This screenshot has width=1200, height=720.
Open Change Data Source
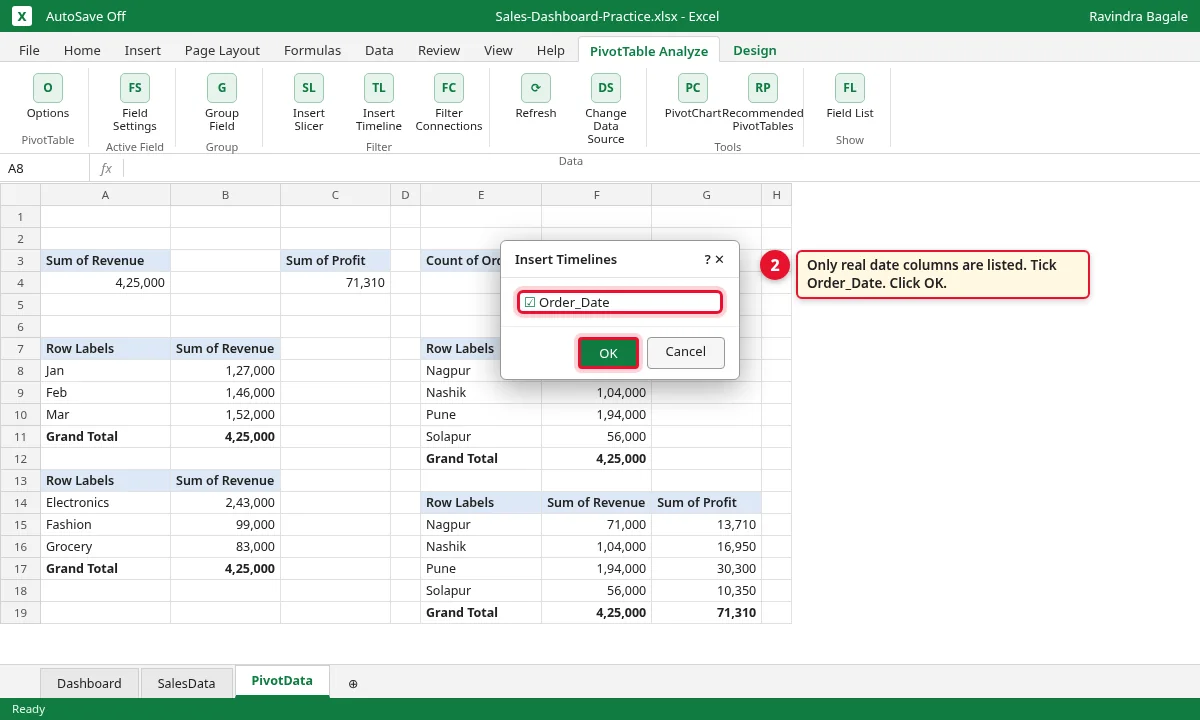click(x=606, y=110)
